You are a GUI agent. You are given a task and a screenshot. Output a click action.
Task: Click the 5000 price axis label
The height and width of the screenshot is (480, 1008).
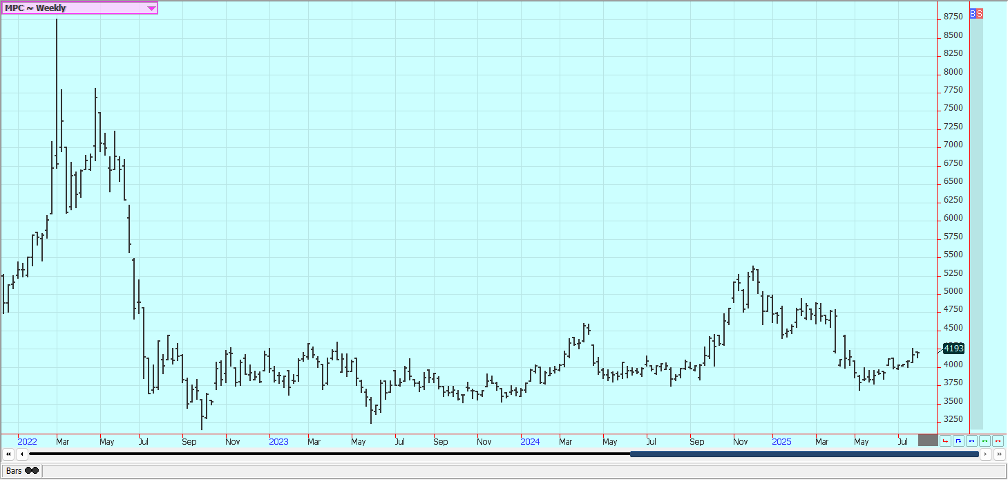953,292
